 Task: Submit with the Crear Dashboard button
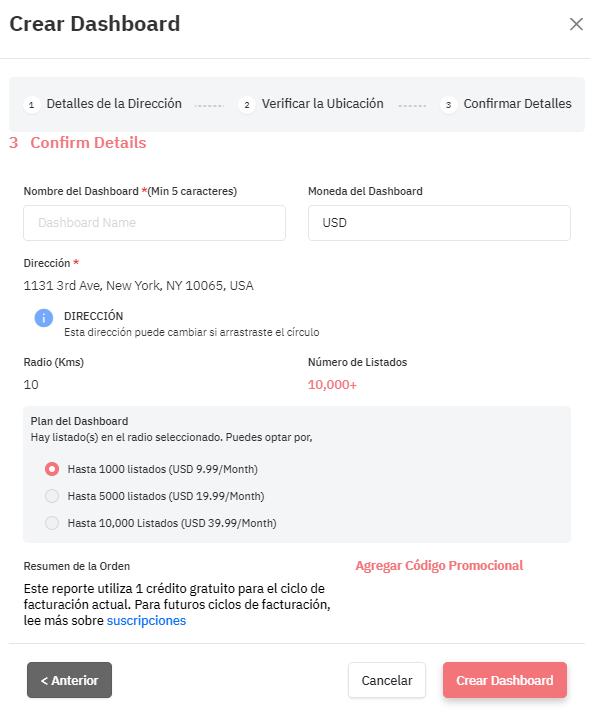click(505, 680)
